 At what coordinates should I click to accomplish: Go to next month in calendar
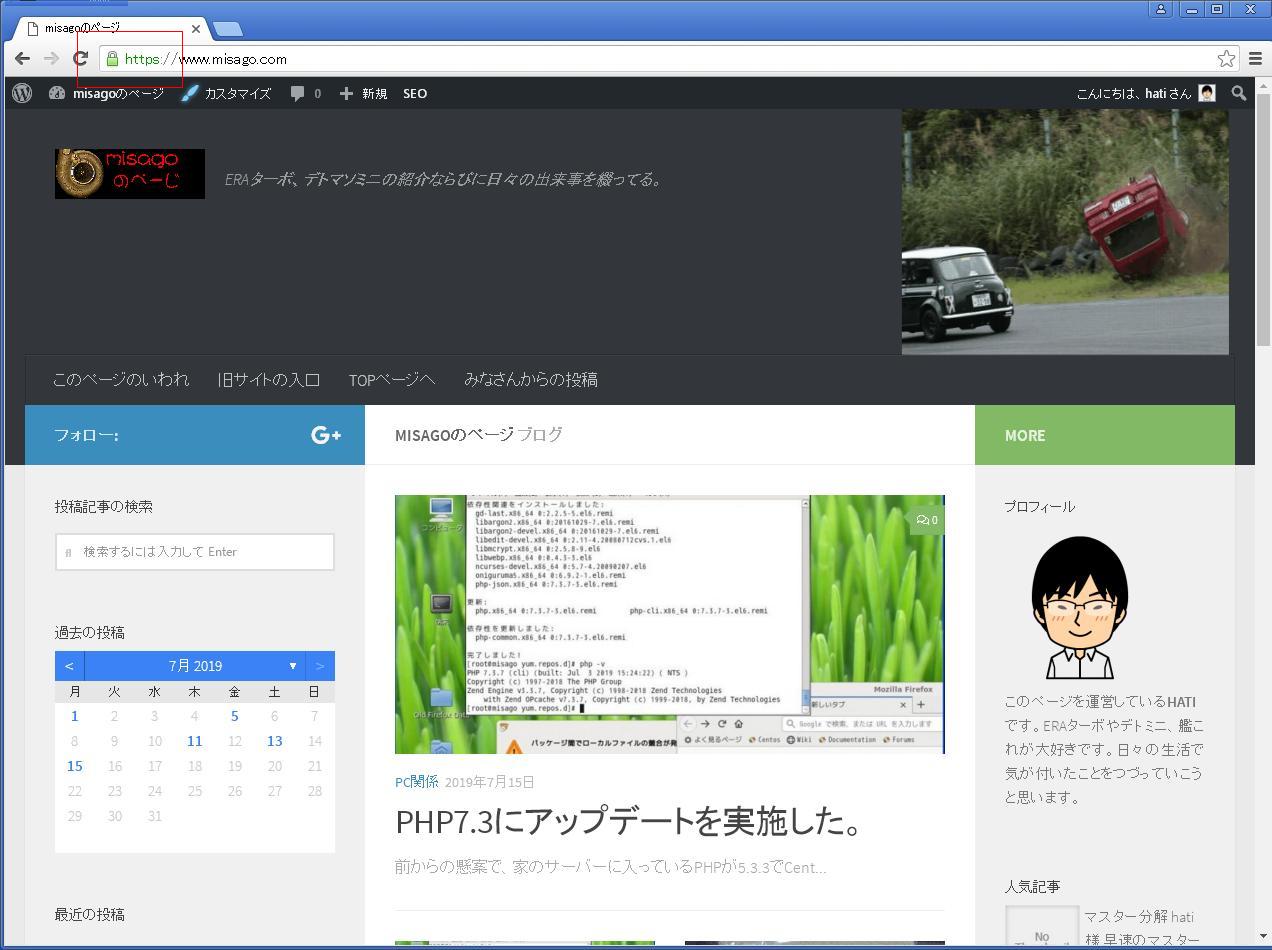point(320,666)
